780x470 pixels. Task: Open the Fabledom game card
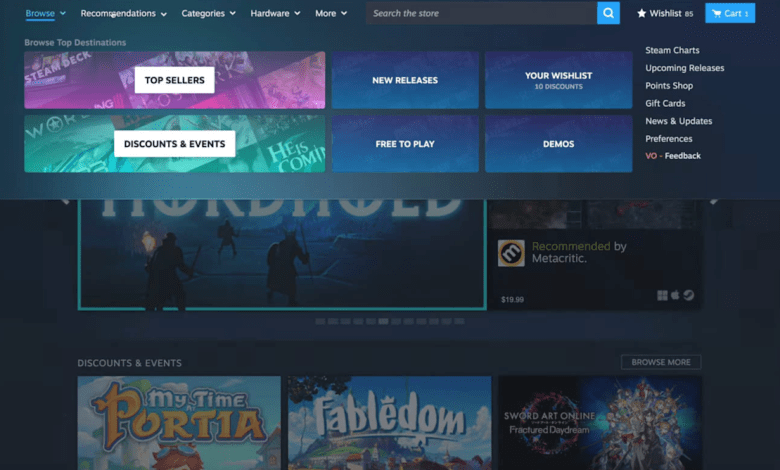tap(390, 423)
